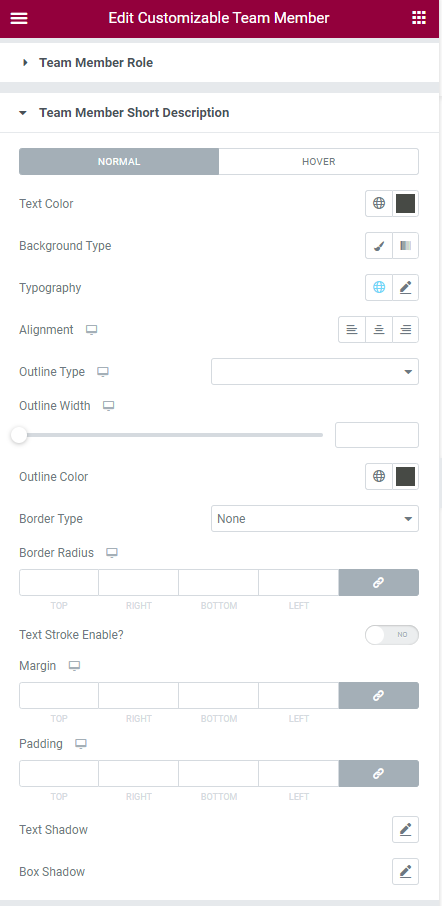Select the classic background brush icon
The image size is (442, 906).
379,246
